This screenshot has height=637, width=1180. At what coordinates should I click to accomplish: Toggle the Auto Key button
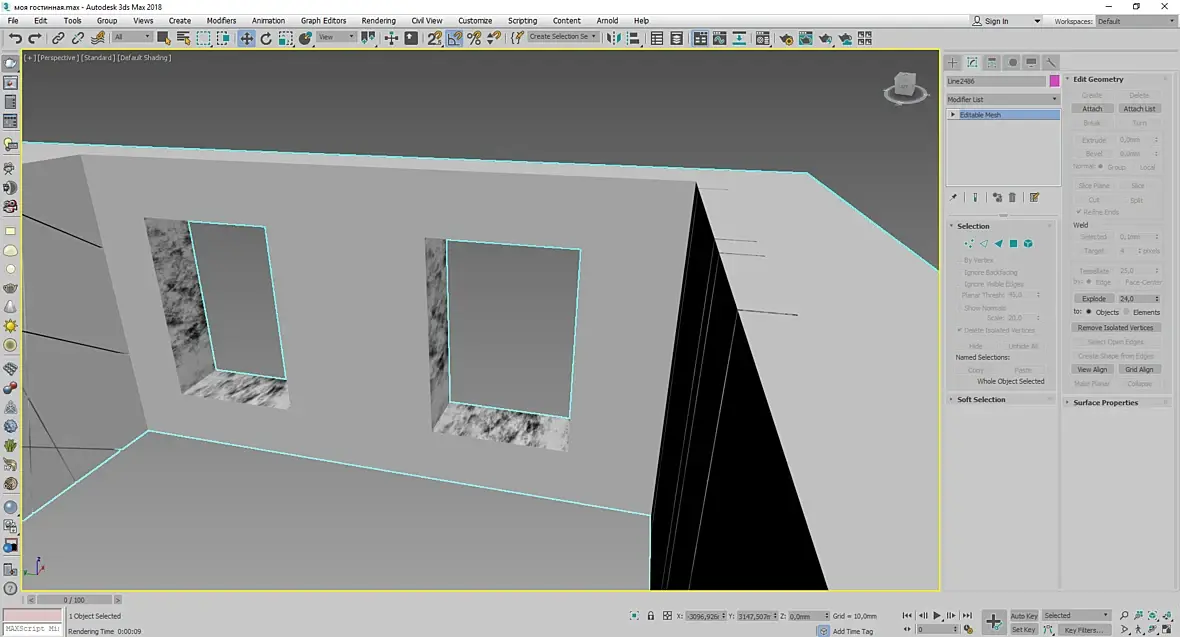pyautogui.click(x=1023, y=616)
